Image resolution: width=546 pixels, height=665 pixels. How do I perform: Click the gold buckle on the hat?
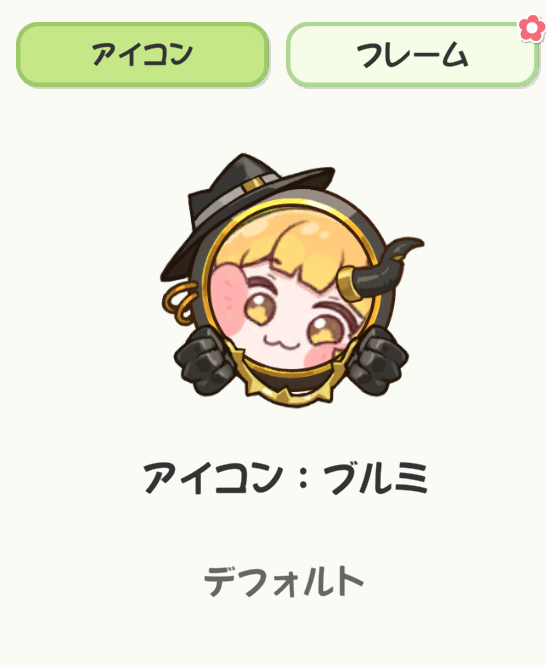coord(254,185)
